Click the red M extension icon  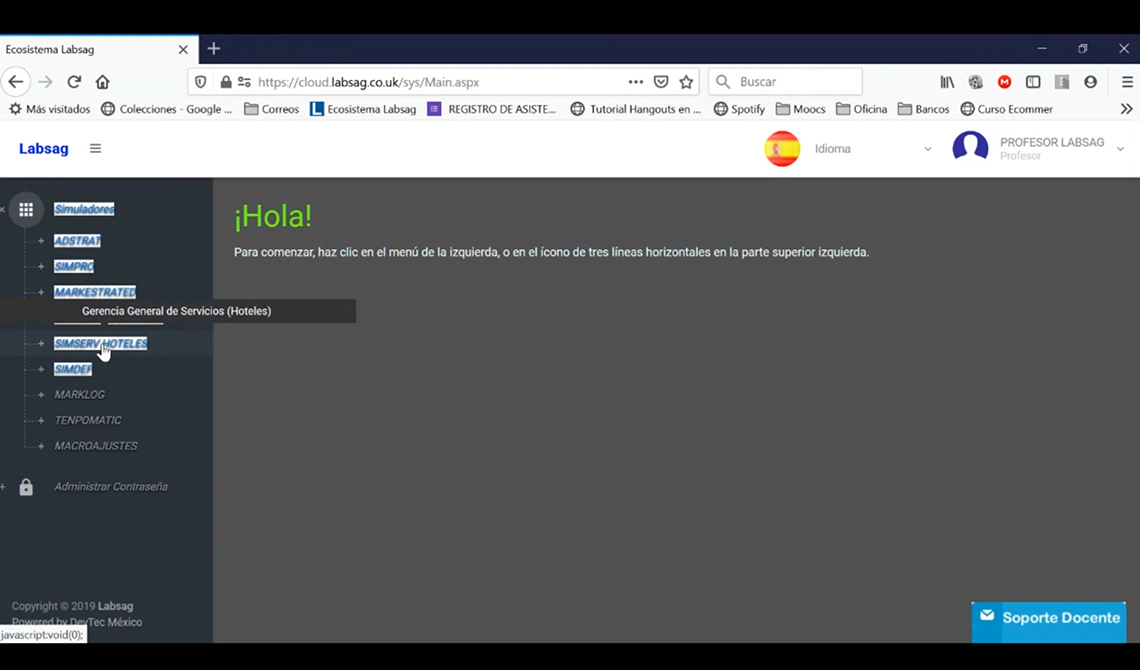[1005, 82]
